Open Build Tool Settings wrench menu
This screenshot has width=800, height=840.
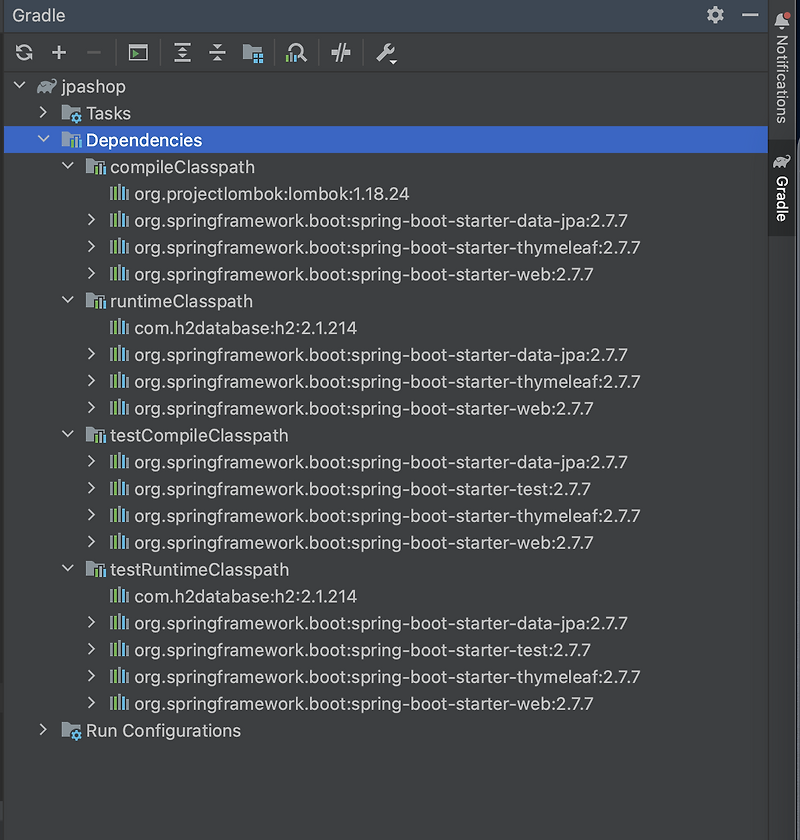click(x=386, y=52)
